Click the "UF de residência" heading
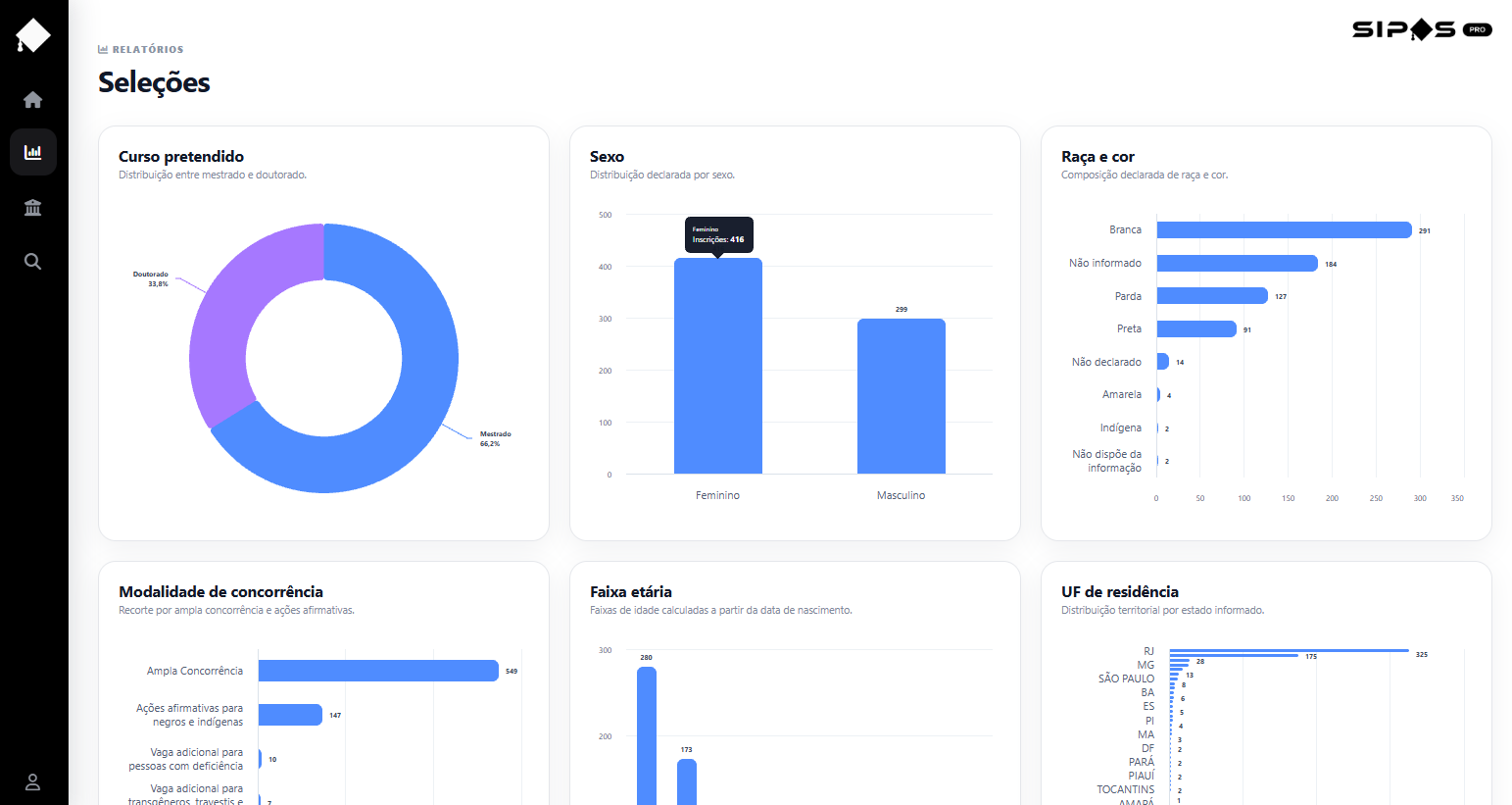This screenshot has height=805, width=1512. coord(1120,592)
